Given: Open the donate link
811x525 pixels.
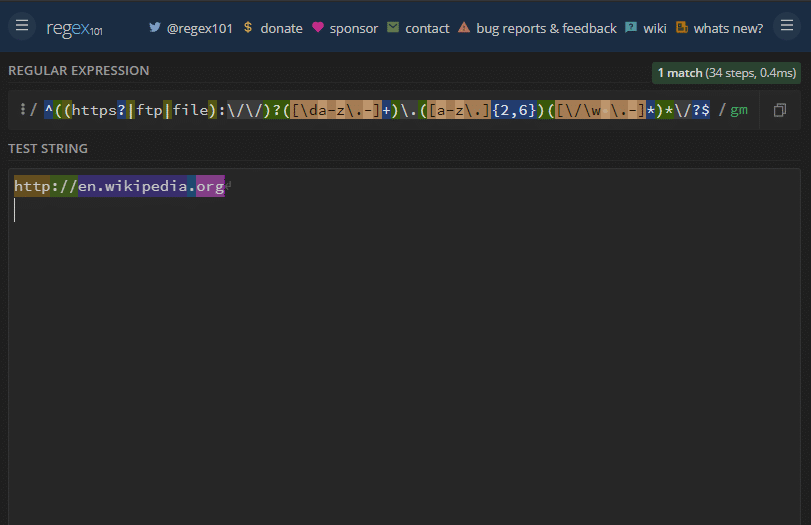Looking at the screenshot, I should pyautogui.click(x=281, y=28).
